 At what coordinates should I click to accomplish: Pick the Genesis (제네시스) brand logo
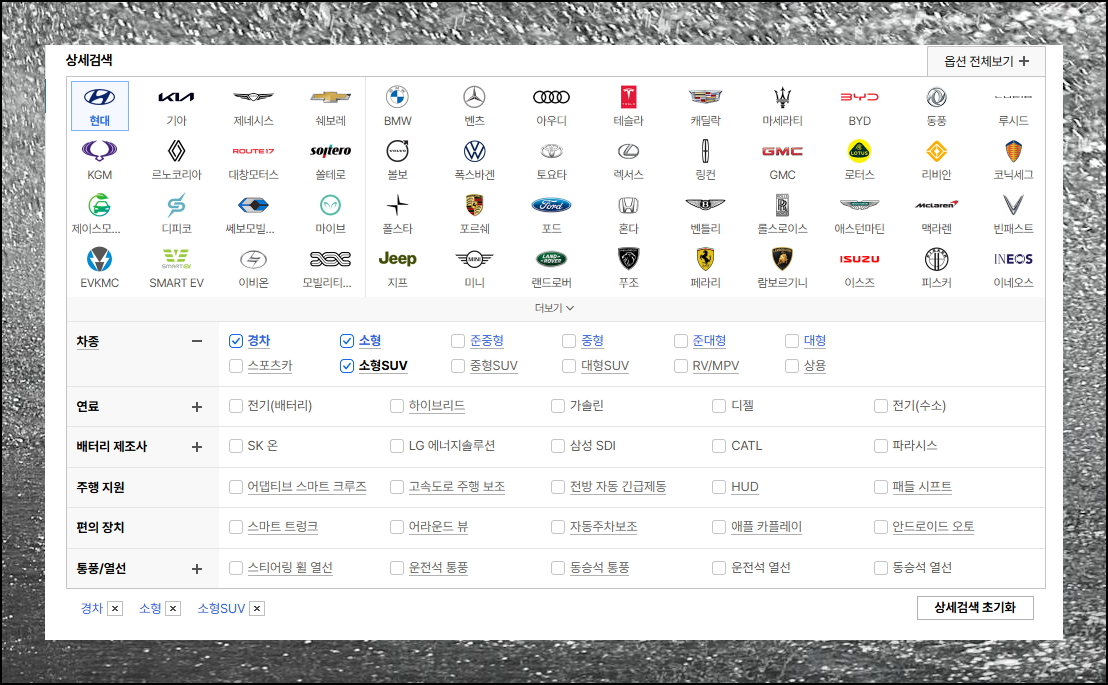pyautogui.click(x=253, y=98)
